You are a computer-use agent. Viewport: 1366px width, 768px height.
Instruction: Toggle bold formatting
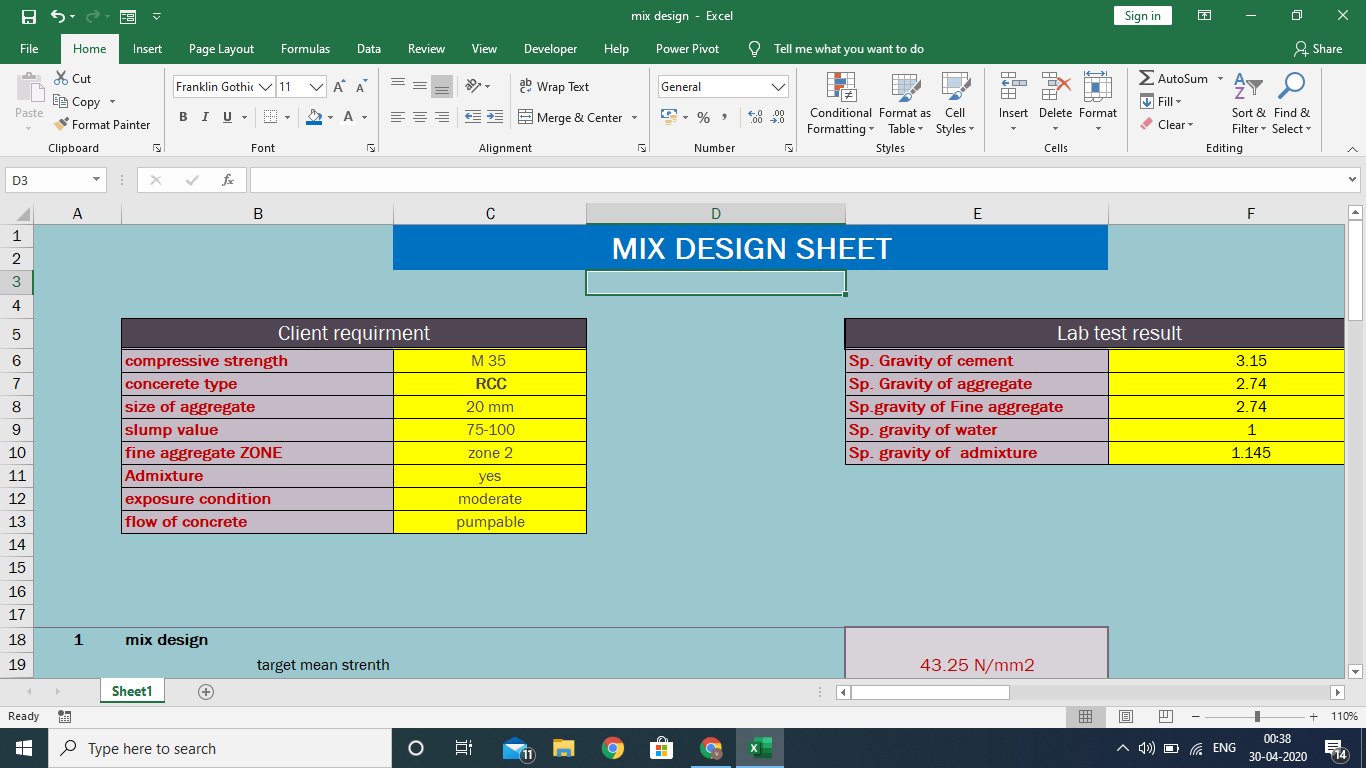point(183,117)
